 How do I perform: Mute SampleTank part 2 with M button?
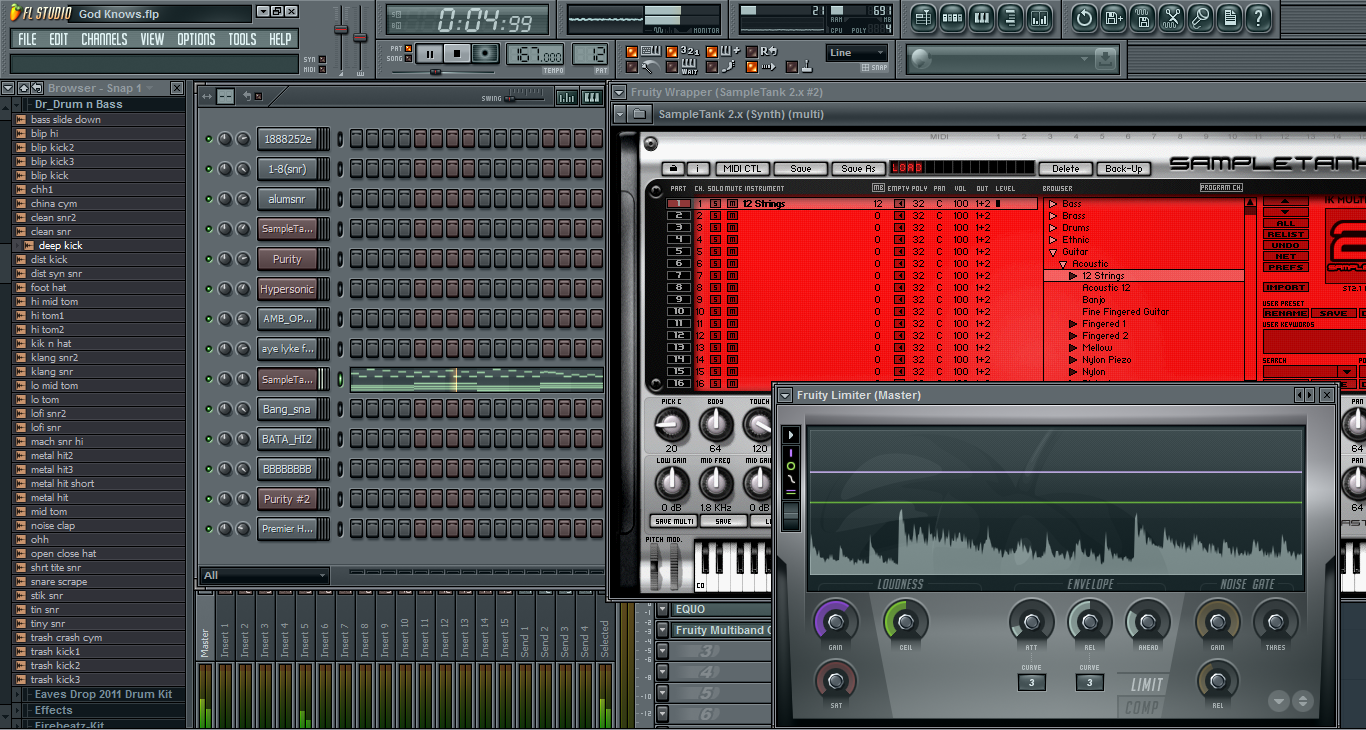pos(732,216)
